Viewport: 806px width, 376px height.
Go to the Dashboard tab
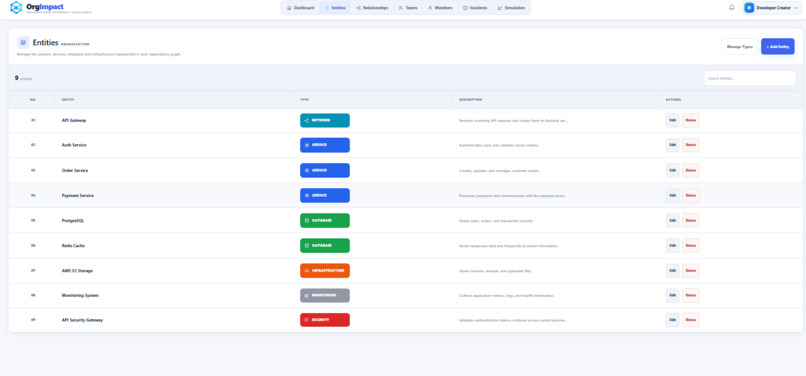(300, 8)
